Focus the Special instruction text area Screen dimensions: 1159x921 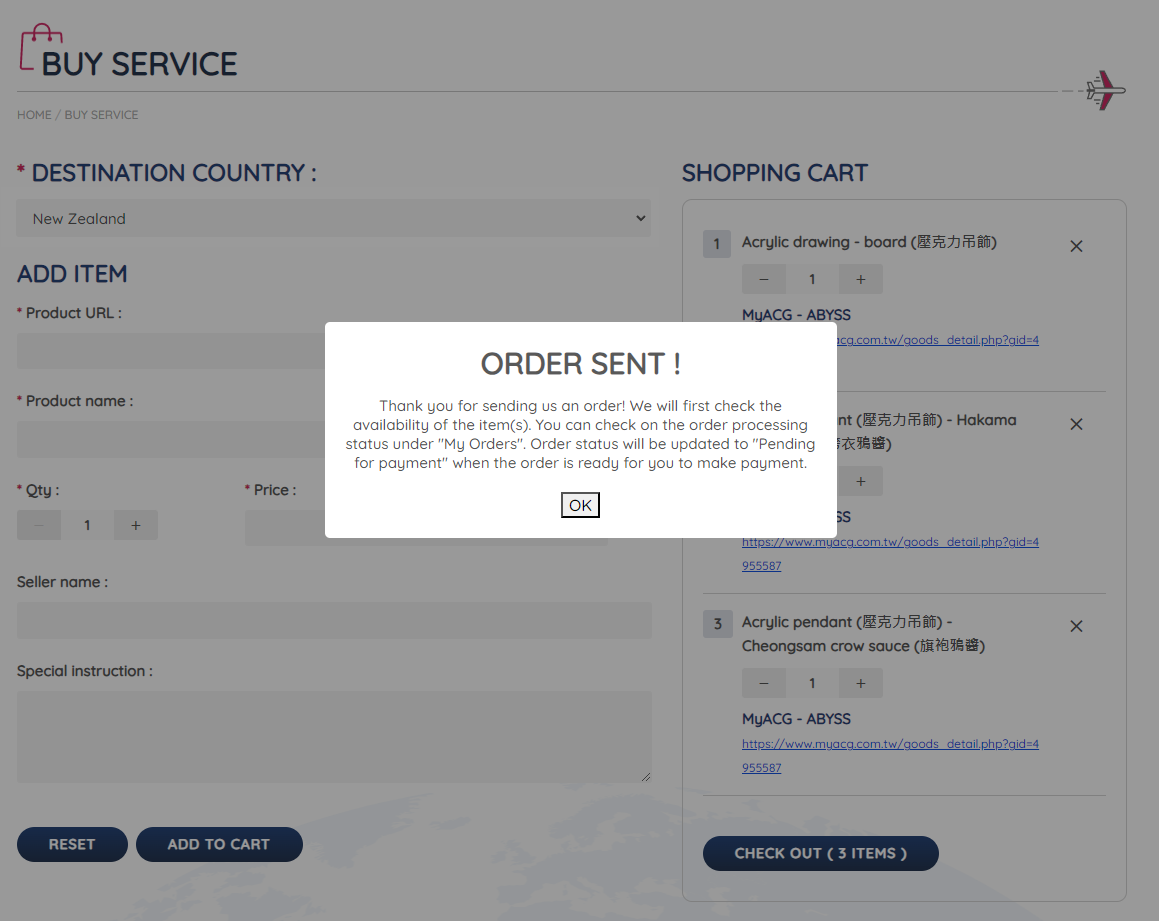pyautogui.click(x=334, y=736)
